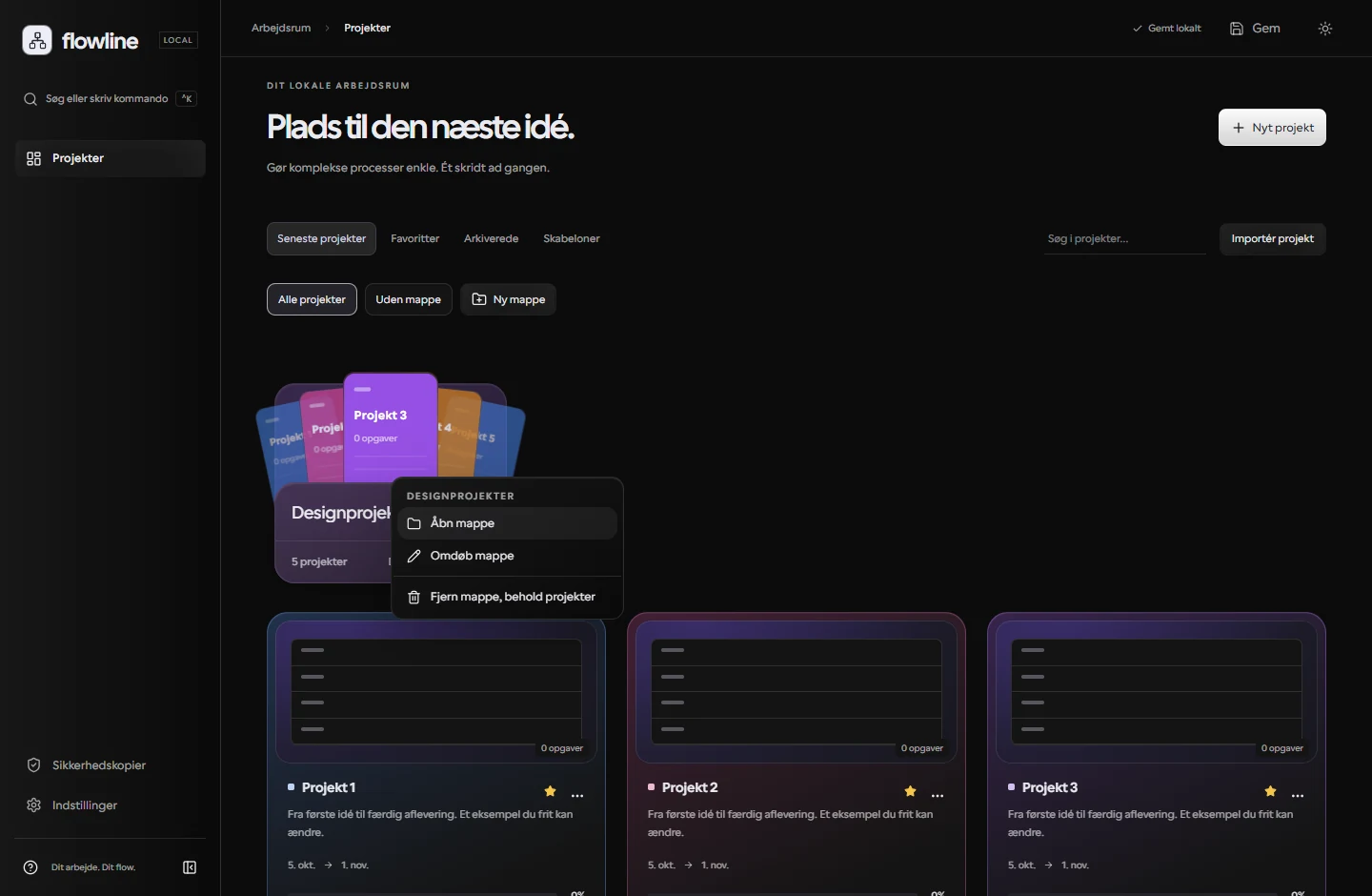
Task: Open the search command field in sidebar
Action: coord(111,98)
